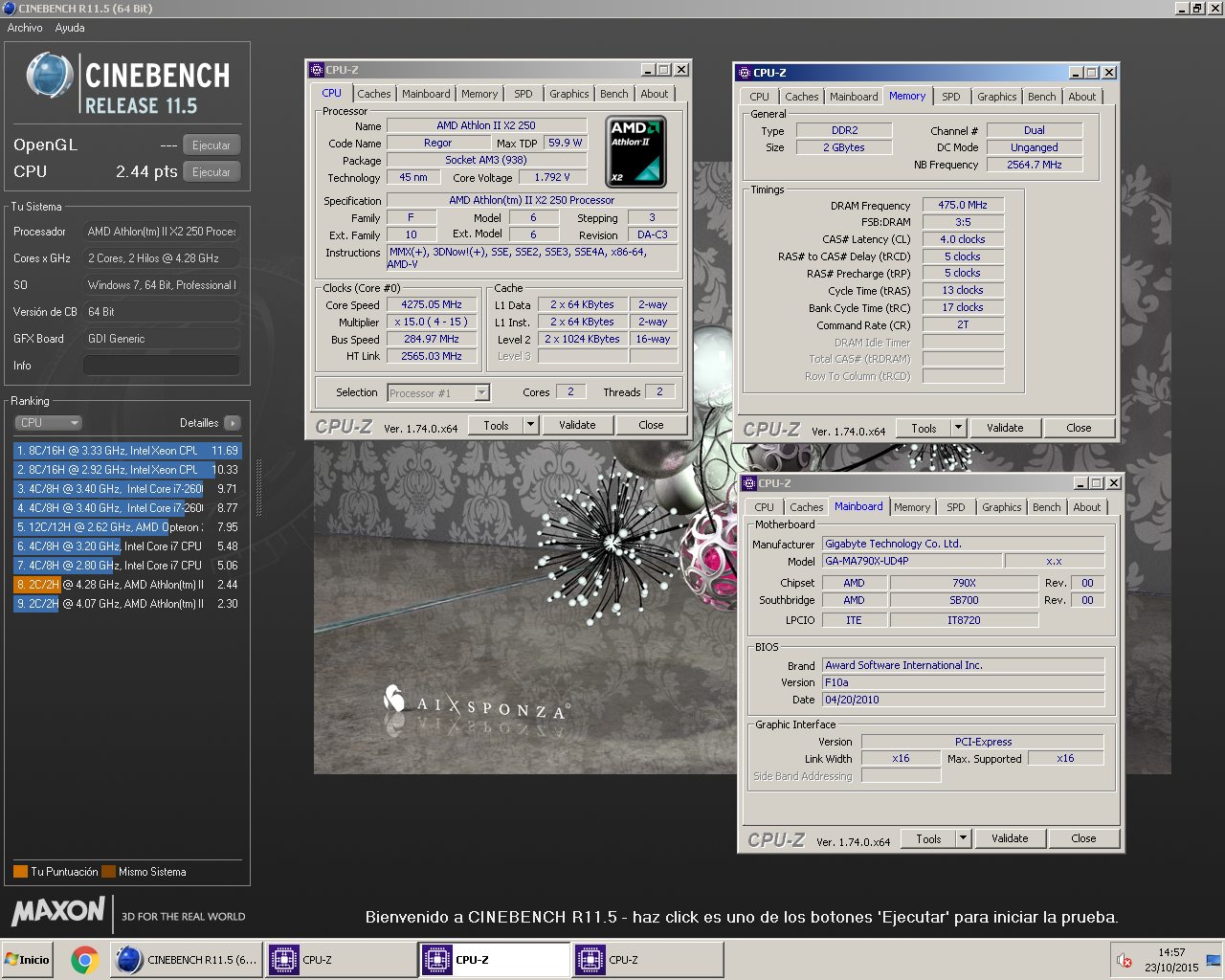This screenshot has width=1225, height=980.
Task: Select your score entry 2C/2H @ 4.28 GHz
Action: click(x=127, y=585)
